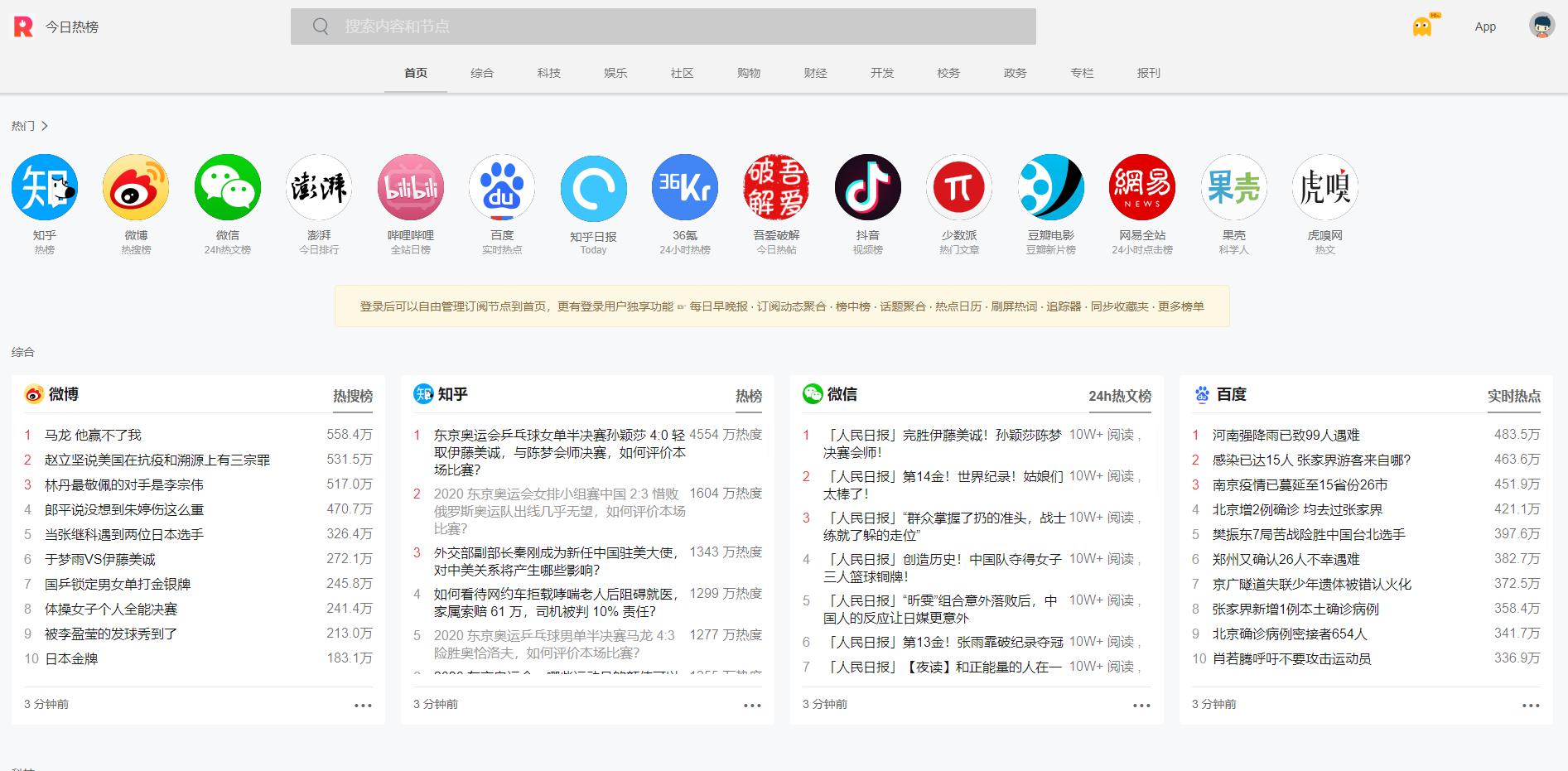The image size is (1568, 771).
Task: Open the three-dot menu on Zhihu card
Action: pyautogui.click(x=752, y=706)
